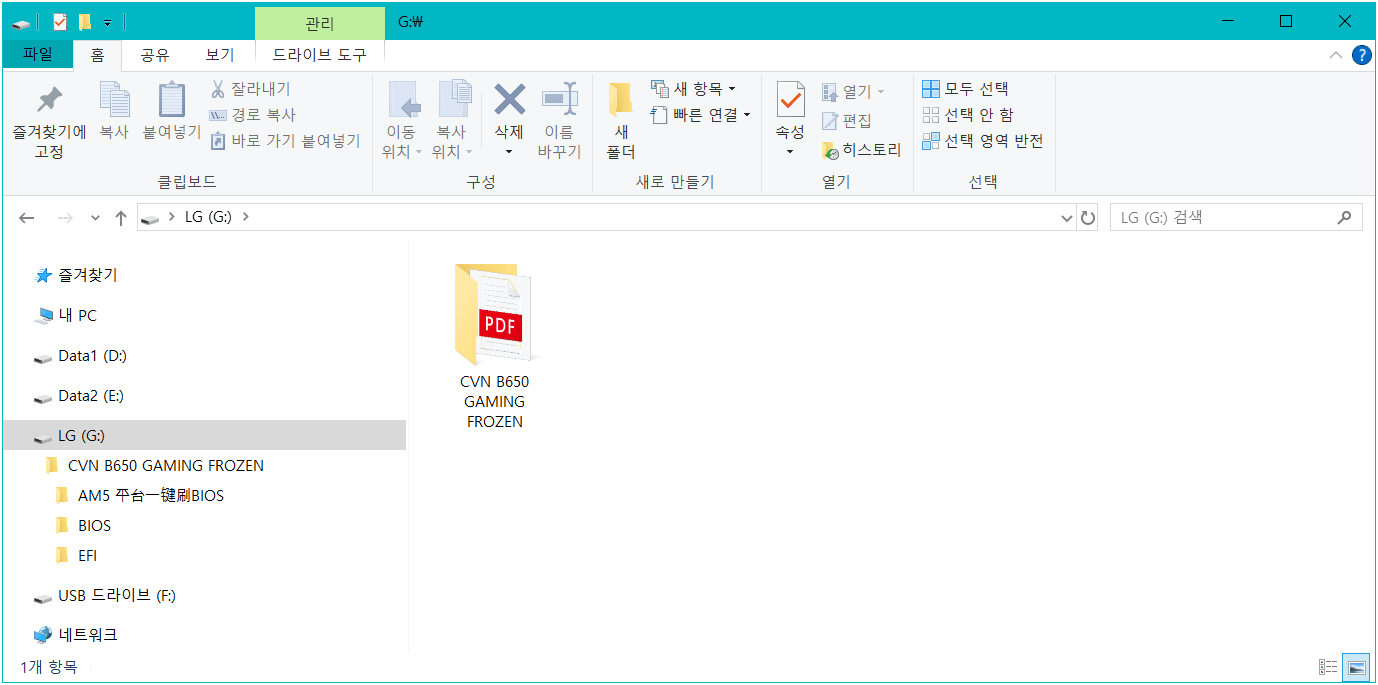Click the 붙여넣기 (Paste) ribbon button
This screenshot has height=685, width=1378.
click(x=172, y=110)
